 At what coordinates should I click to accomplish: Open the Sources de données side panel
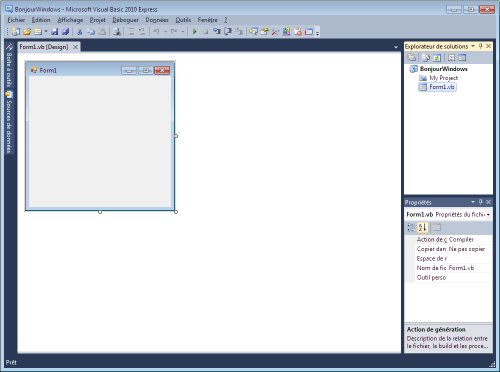9,122
